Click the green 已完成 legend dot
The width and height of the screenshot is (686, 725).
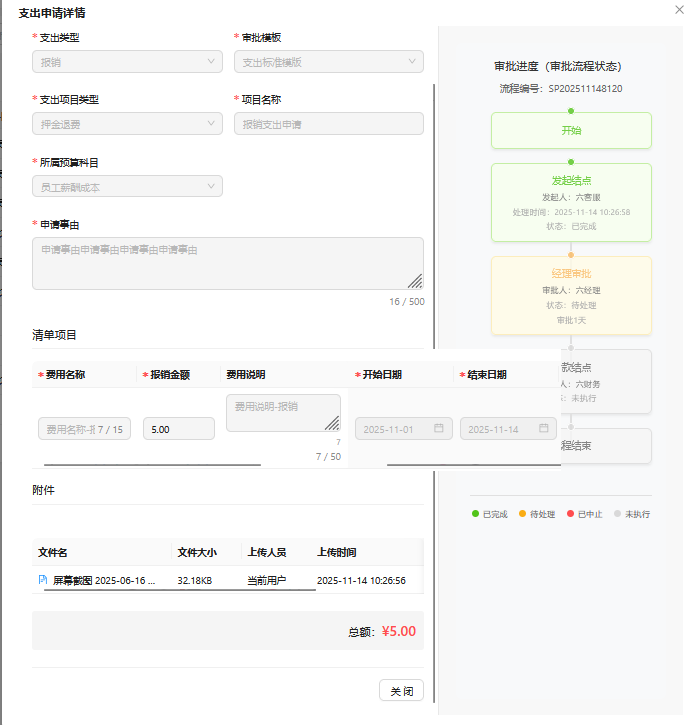click(475, 513)
